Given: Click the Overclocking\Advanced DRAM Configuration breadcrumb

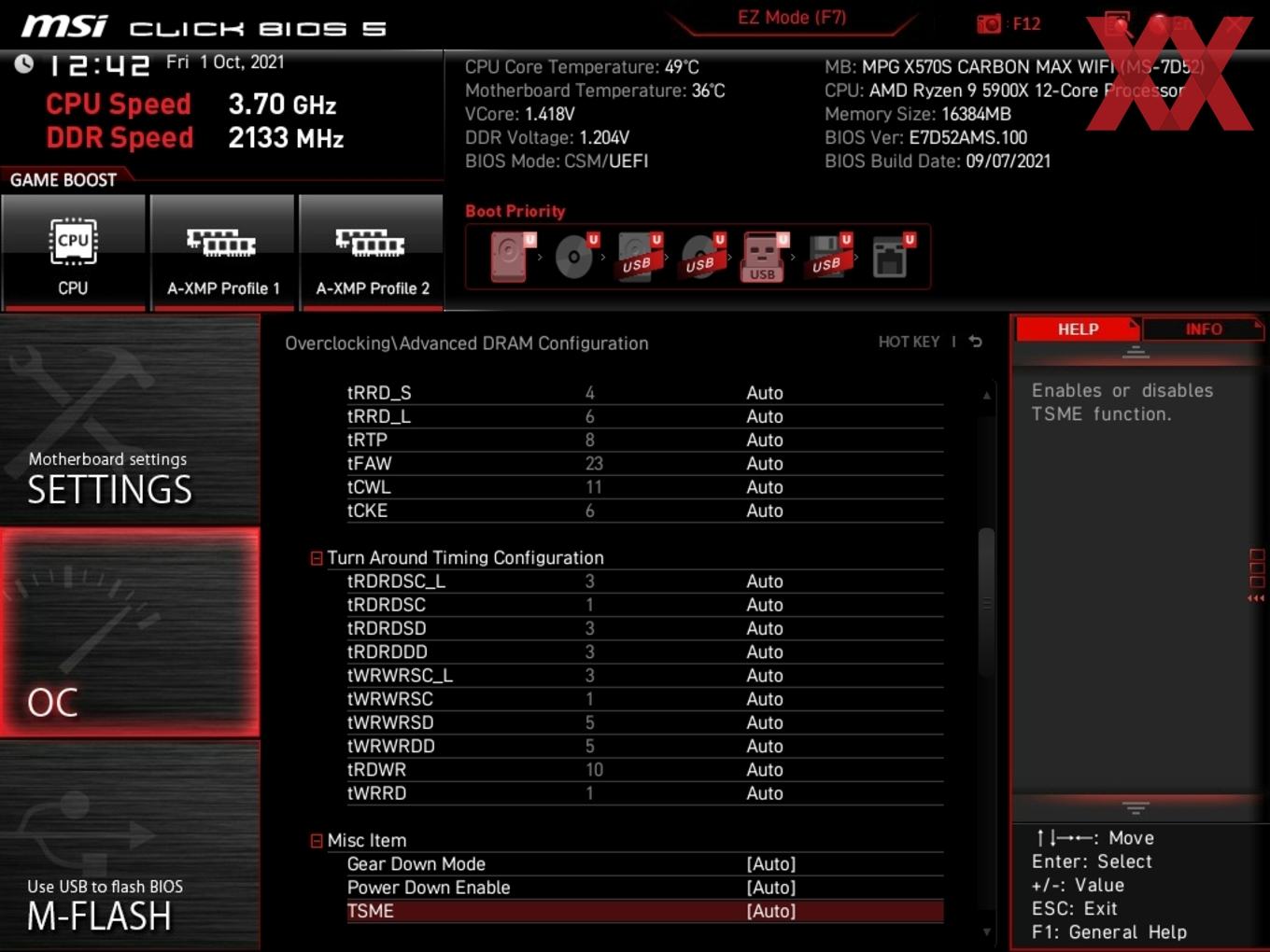Looking at the screenshot, I should click(x=467, y=343).
